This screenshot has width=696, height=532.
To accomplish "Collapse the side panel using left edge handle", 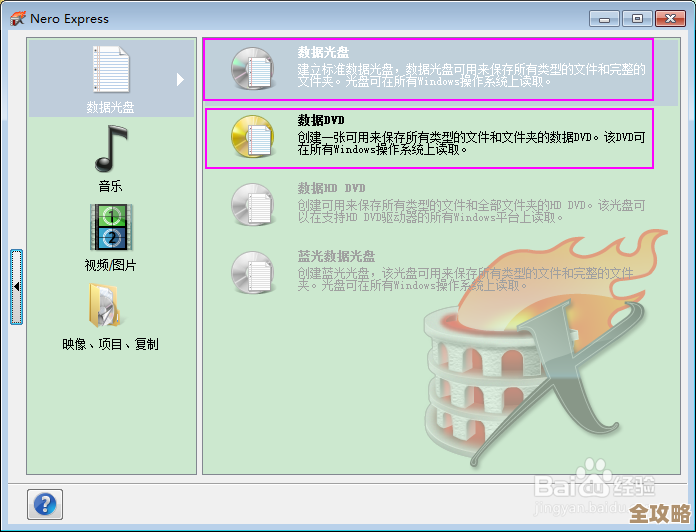I will [x=16, y=287].
